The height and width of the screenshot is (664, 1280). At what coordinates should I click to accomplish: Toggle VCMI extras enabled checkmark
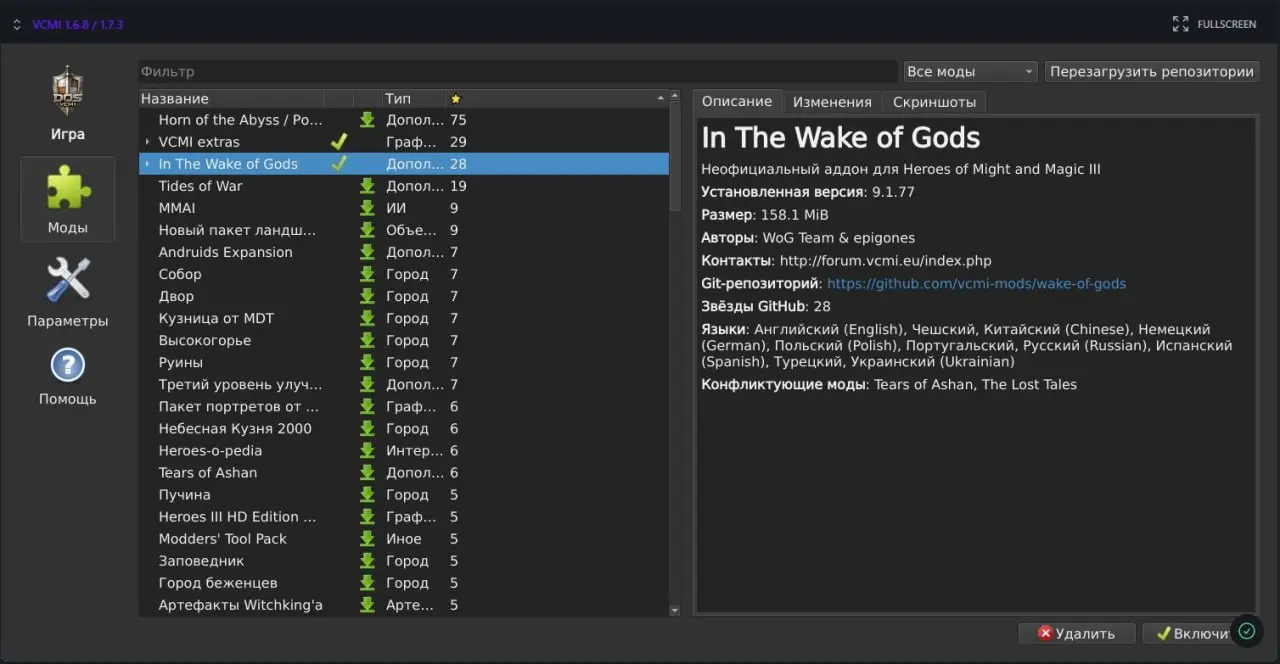pyautogui.click(x=339, y=142)
